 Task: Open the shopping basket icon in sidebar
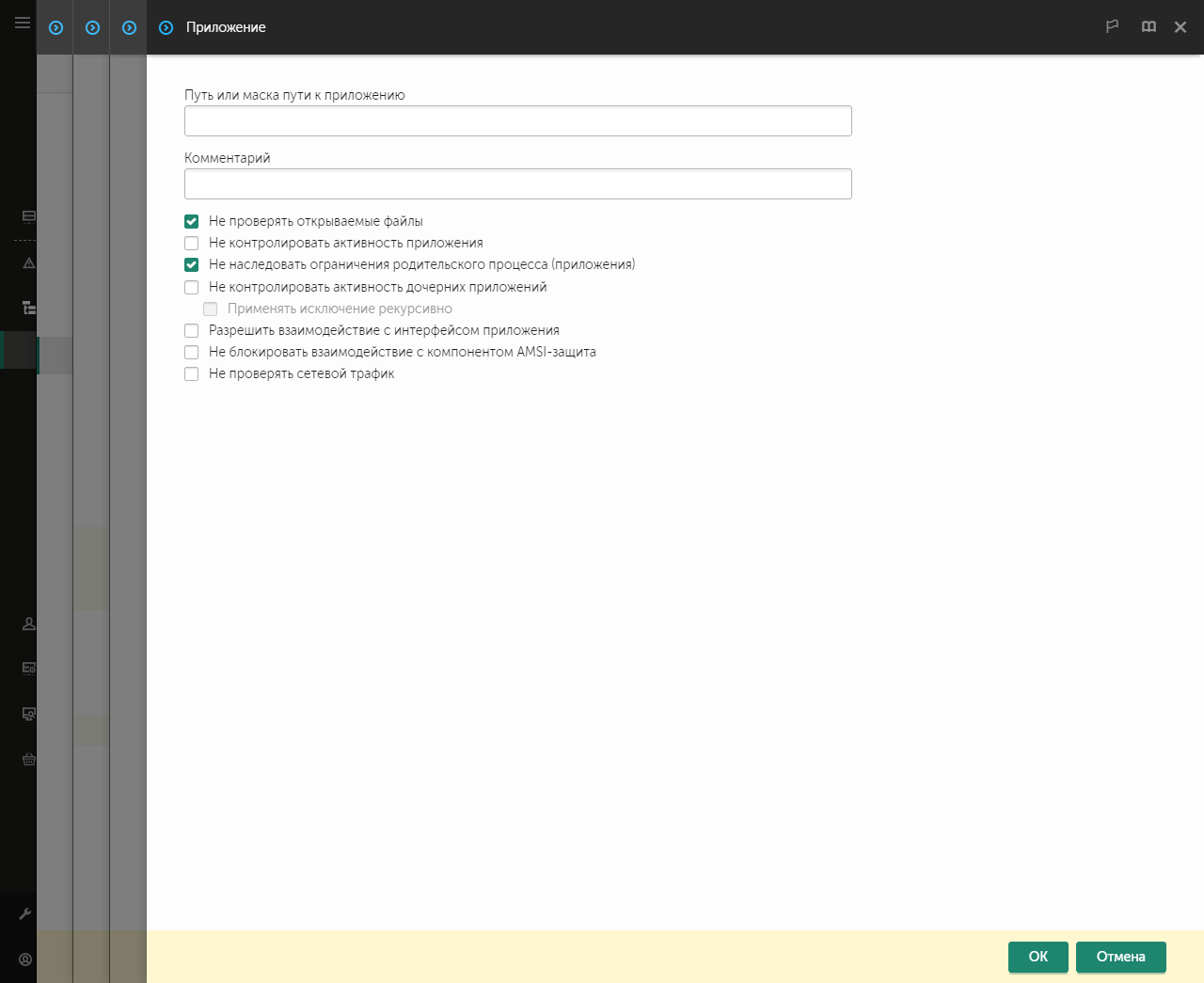tap(28, 759)
